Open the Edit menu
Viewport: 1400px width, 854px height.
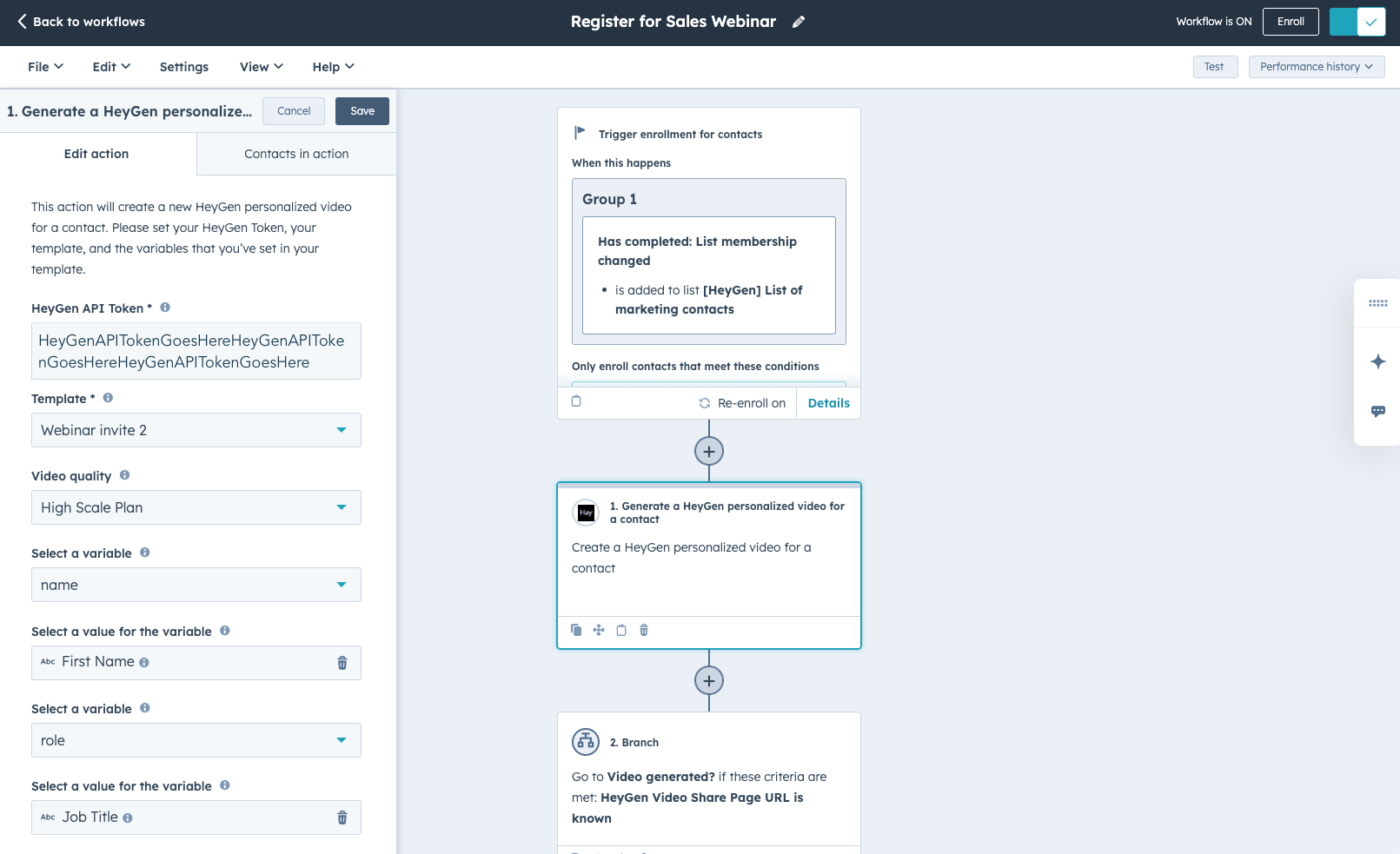click(111, 67)
